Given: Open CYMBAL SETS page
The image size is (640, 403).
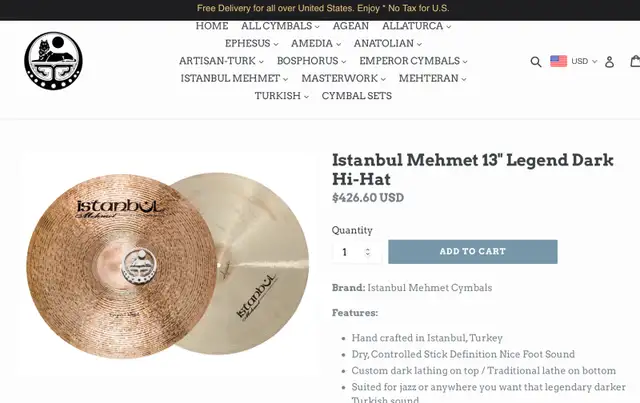Looking at the screenshot, I should [357, 96].
